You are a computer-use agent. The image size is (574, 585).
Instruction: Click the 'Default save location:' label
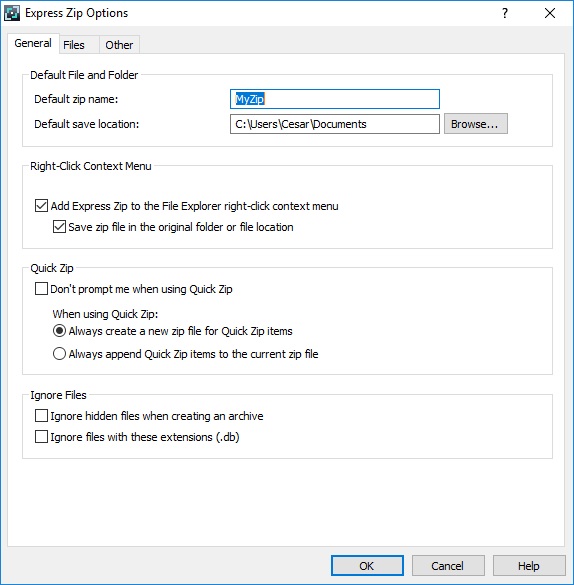pyautogui.click(x=87, y=124)
